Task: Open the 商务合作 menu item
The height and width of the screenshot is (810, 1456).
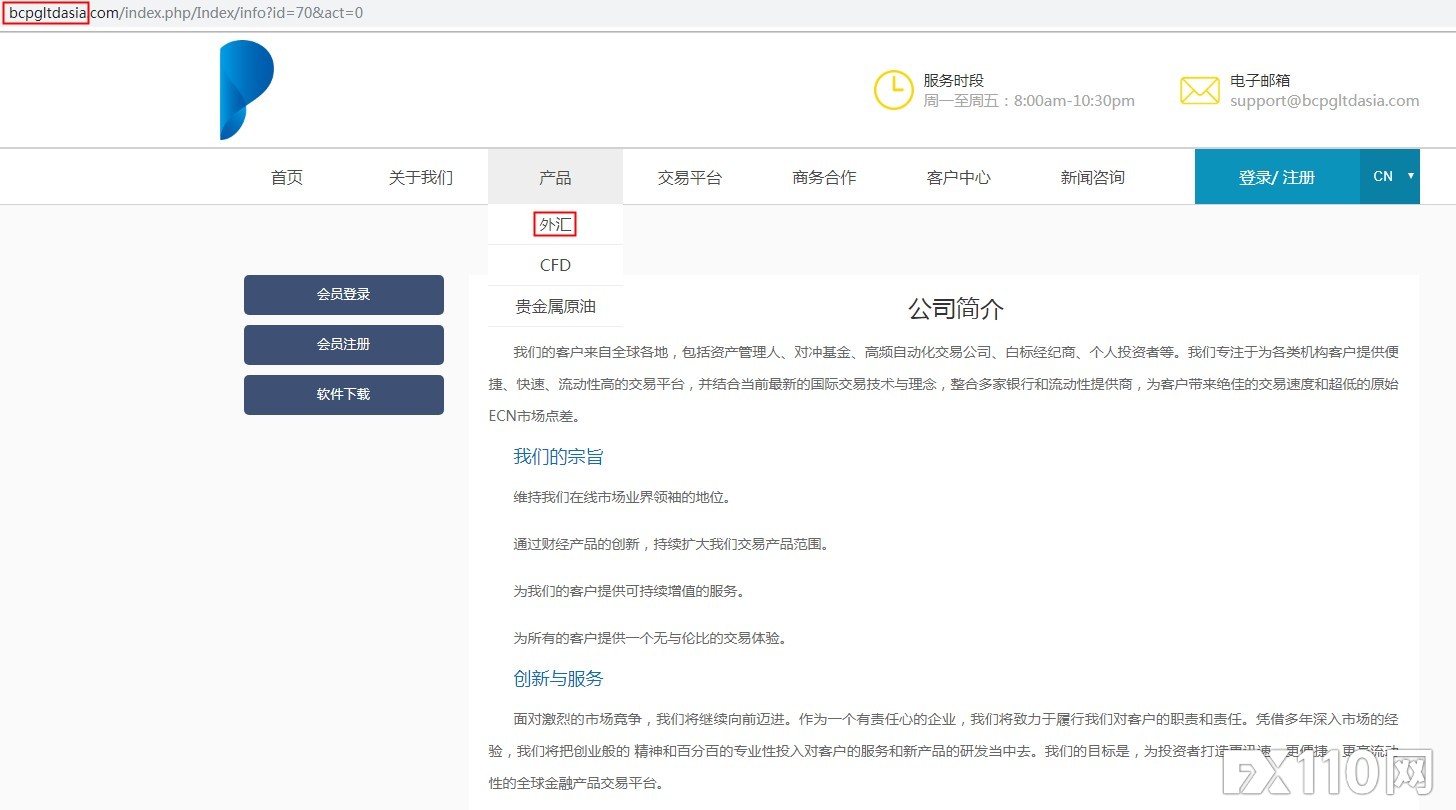Action: pos(823,176)
